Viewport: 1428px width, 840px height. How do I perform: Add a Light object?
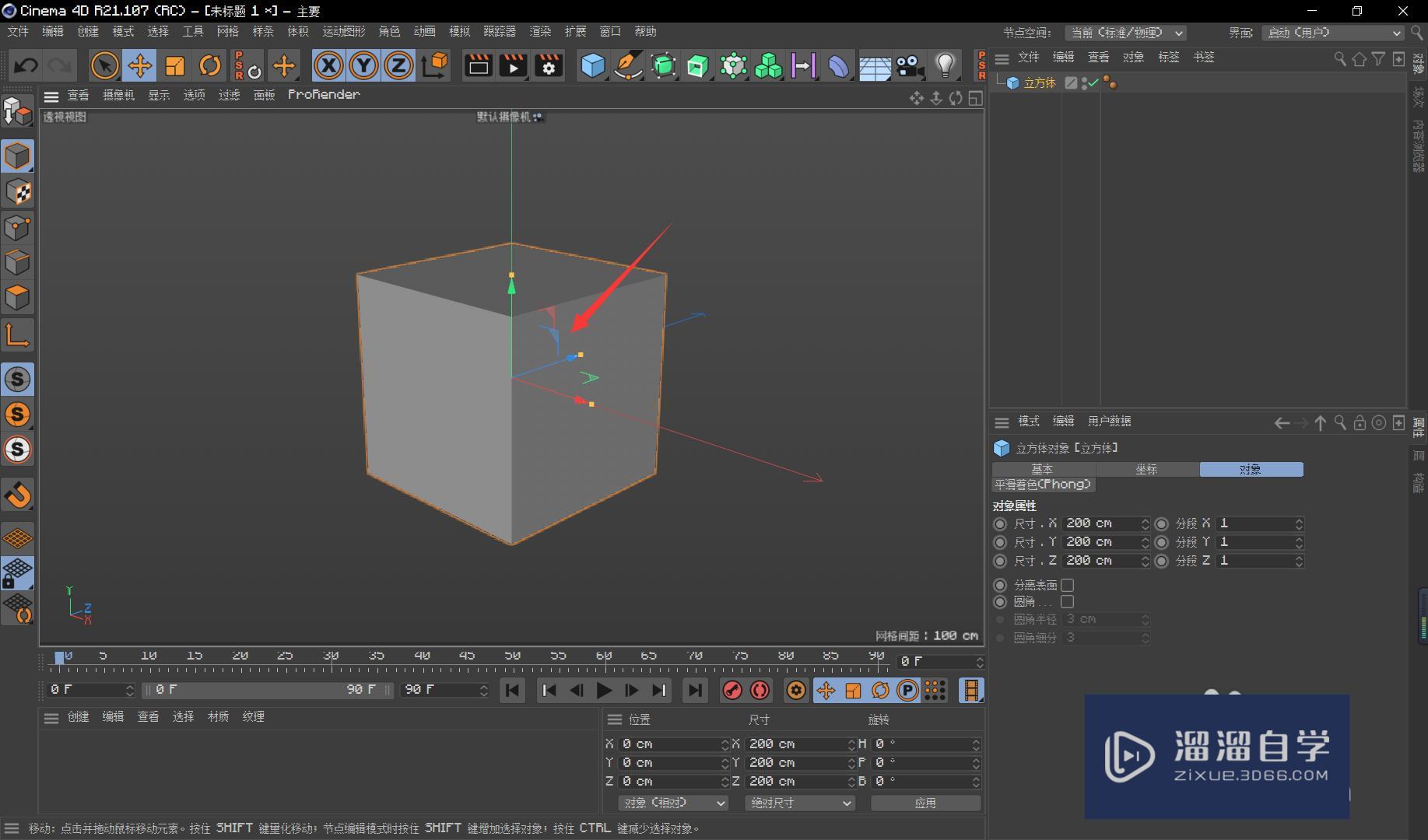point(945,66)
